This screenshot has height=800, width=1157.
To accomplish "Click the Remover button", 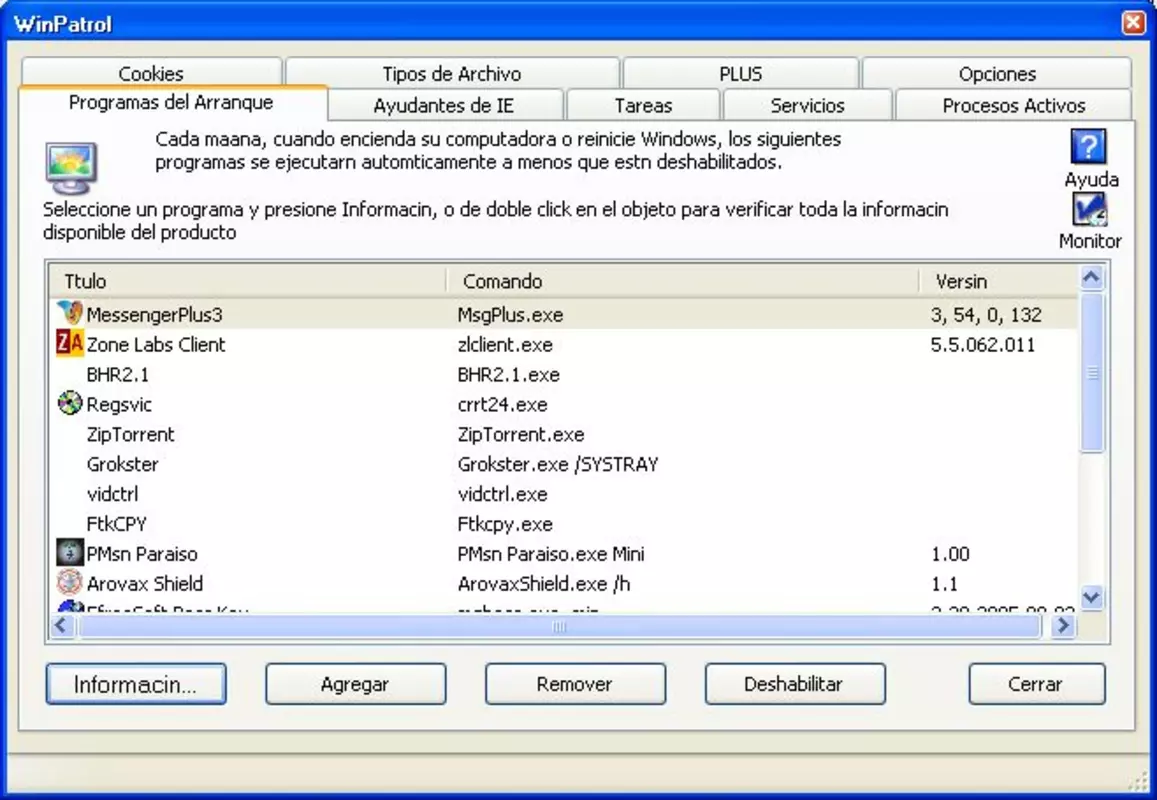I will coord(576,684).
